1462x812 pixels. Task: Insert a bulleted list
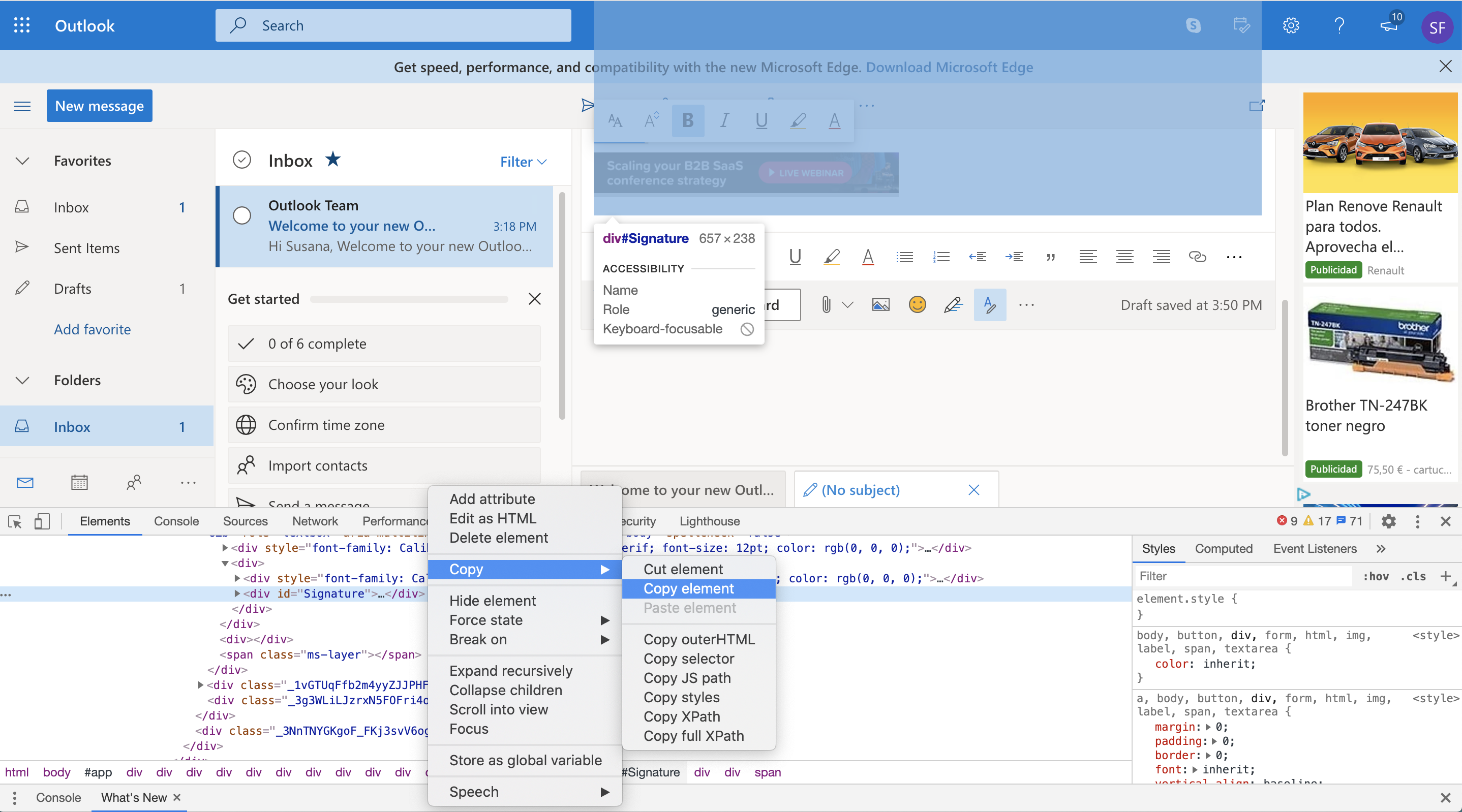point(905,257)
